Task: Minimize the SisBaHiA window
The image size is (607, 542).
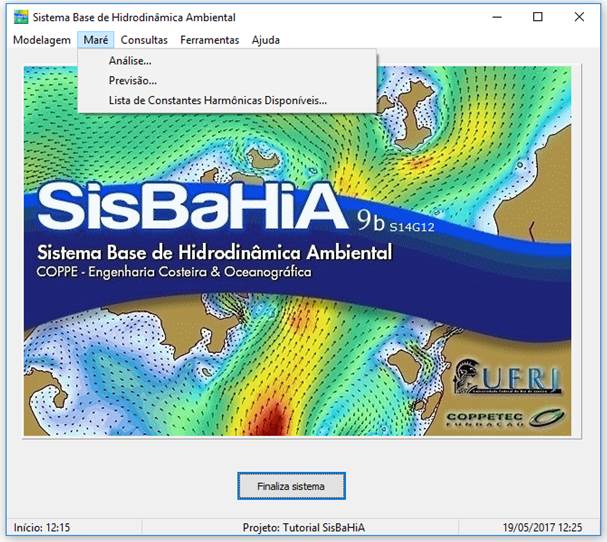Action: [497, 17]
